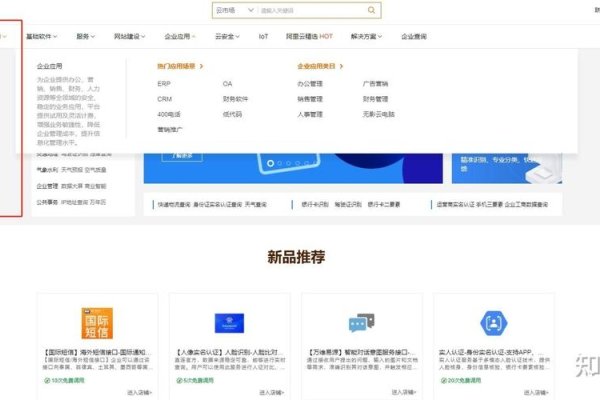
Task: Click 进入店铺 in the 人像实名认证 card
Action: click(x=272, y=392)
